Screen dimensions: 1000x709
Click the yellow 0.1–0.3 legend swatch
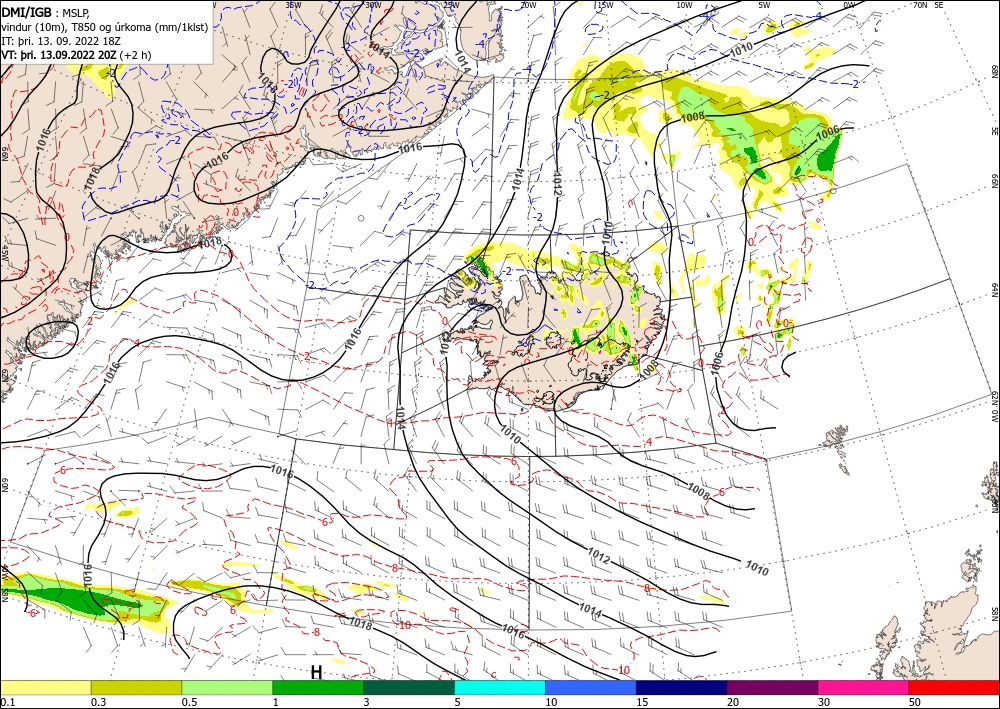45,687
